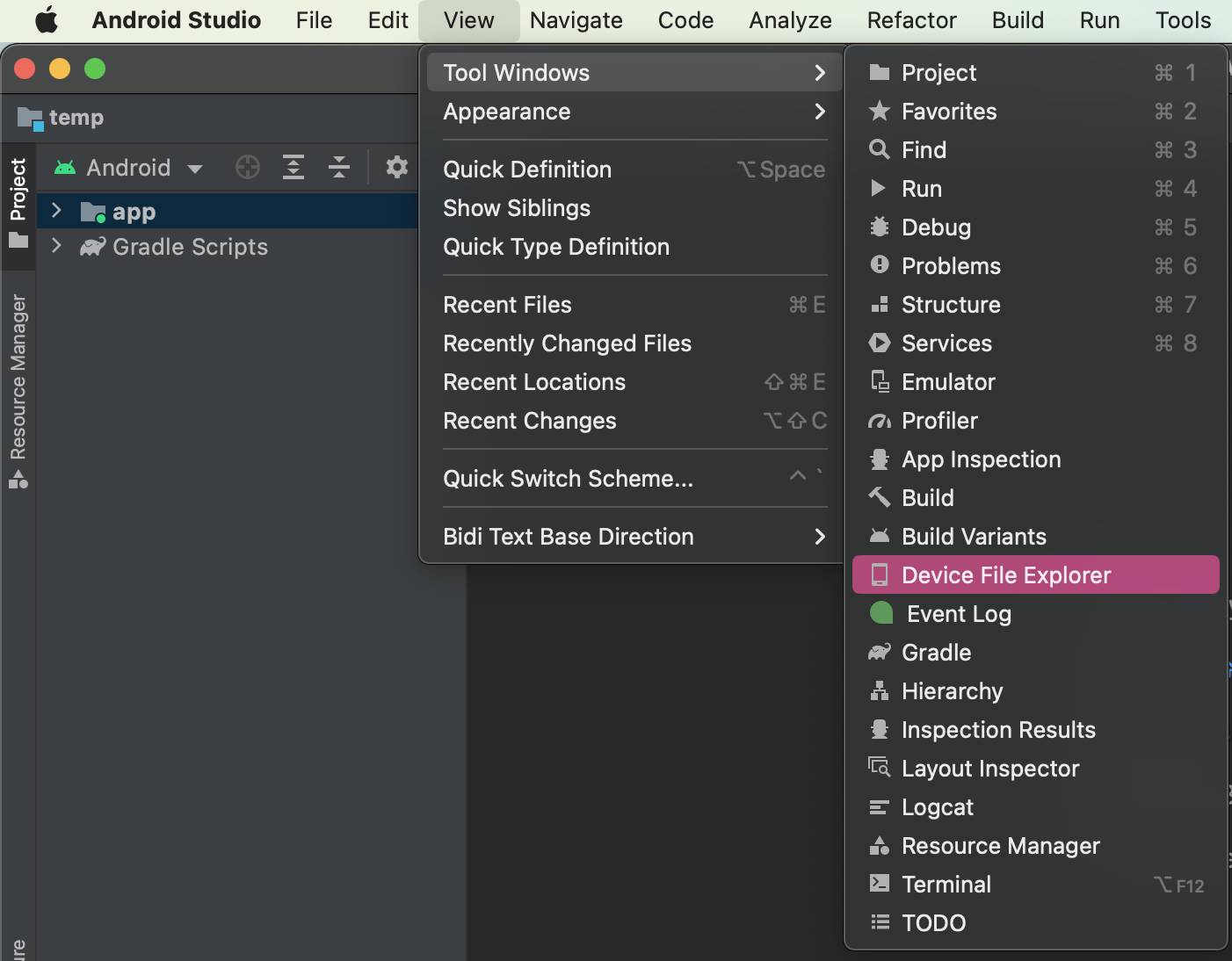This screenshot has width=1232, height=961.
Task: Click the Layout Inspector icon
Action: [x=879, y=767]
